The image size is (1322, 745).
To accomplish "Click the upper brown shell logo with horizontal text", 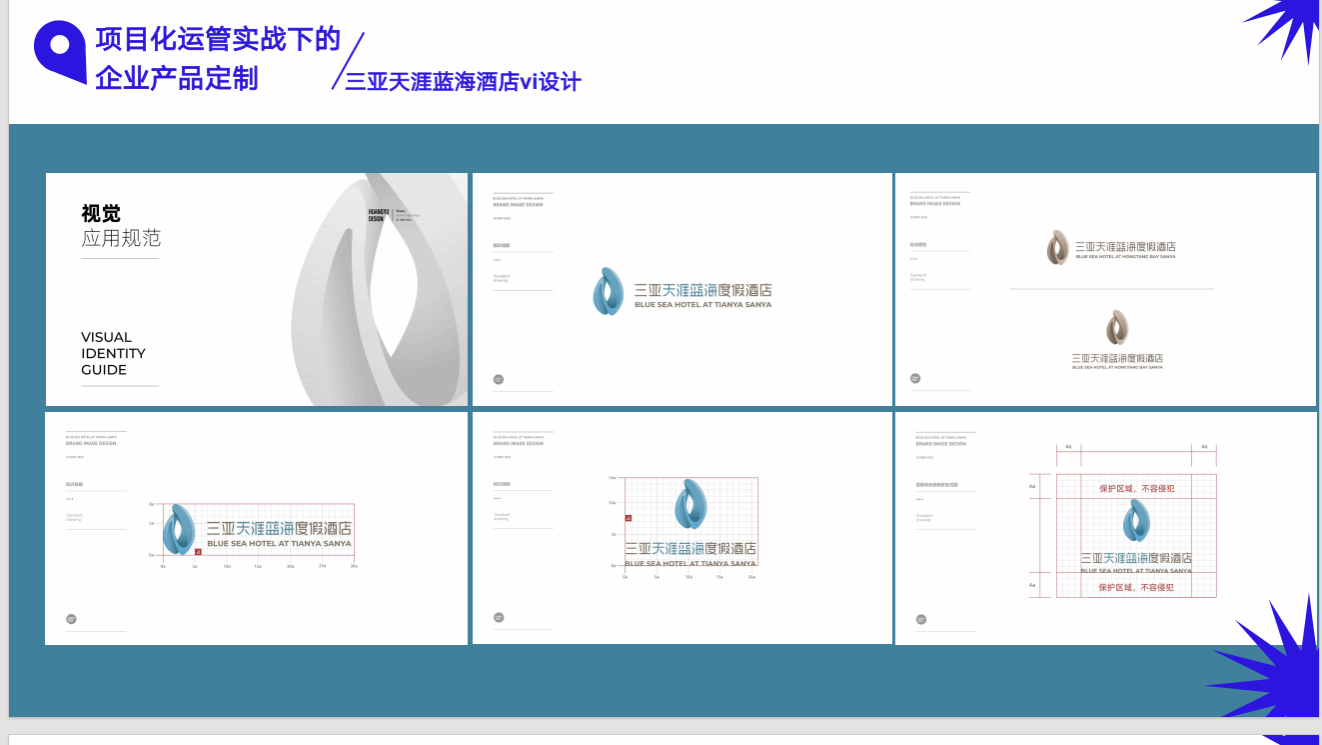I will tap(1057, 248).
